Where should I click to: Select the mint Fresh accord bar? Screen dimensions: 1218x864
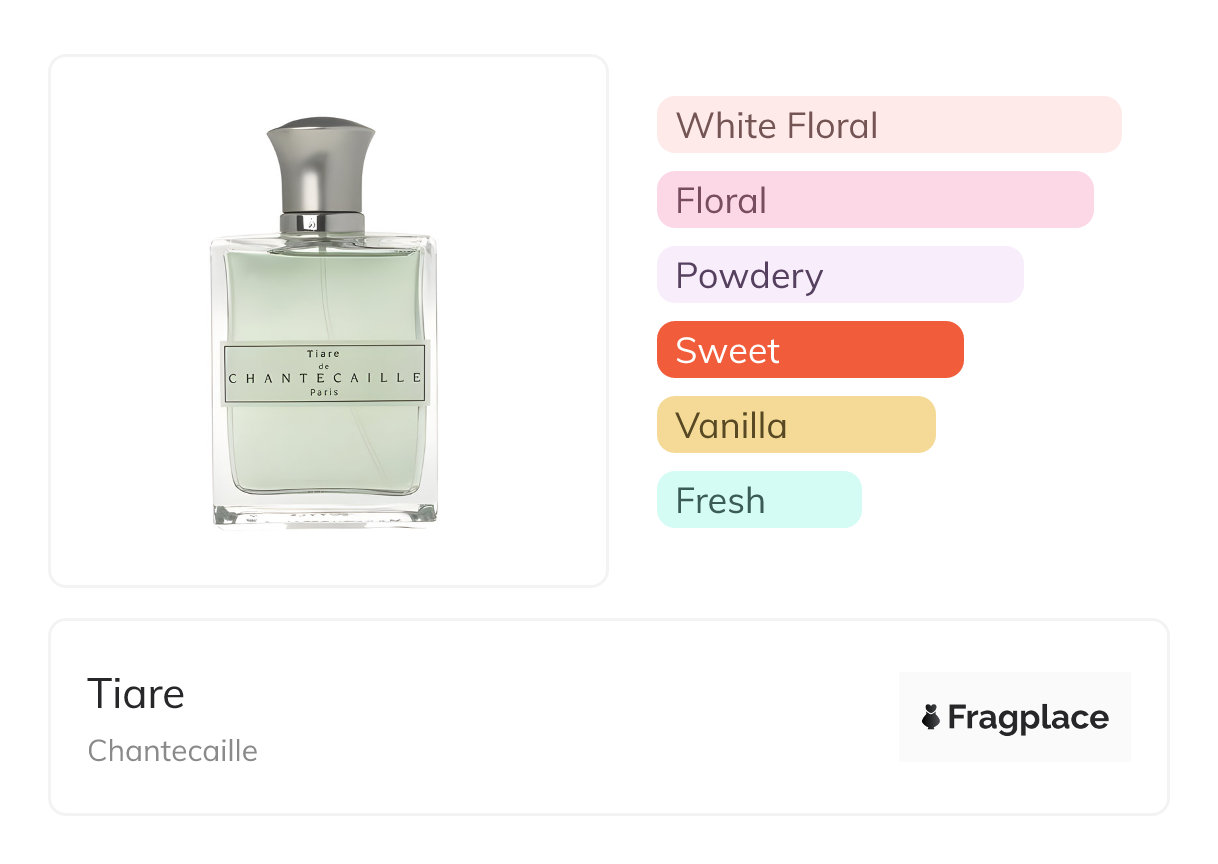click(x=758, y=500)
